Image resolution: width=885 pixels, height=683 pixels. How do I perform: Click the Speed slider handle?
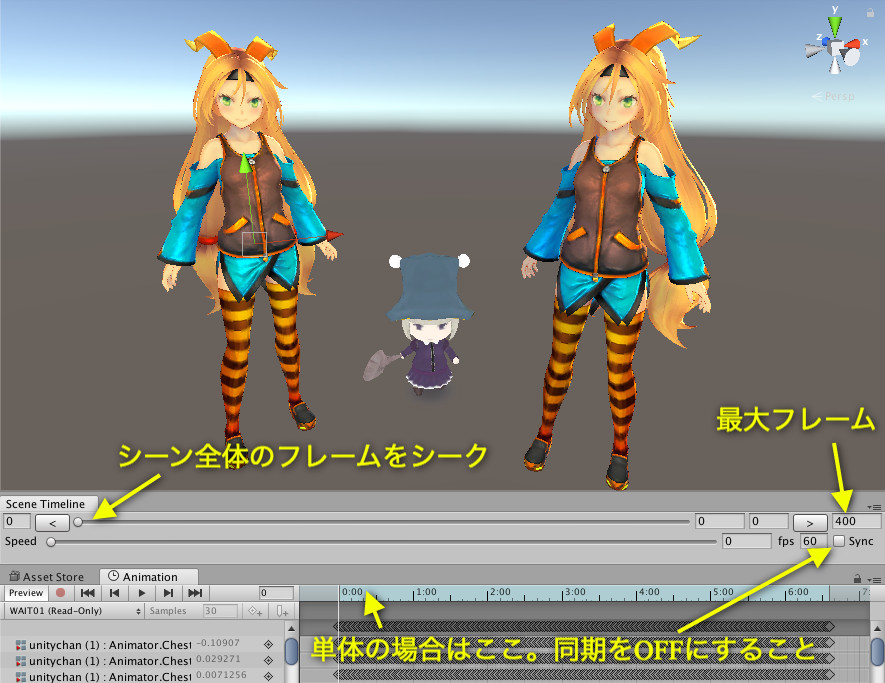[51, 542]
